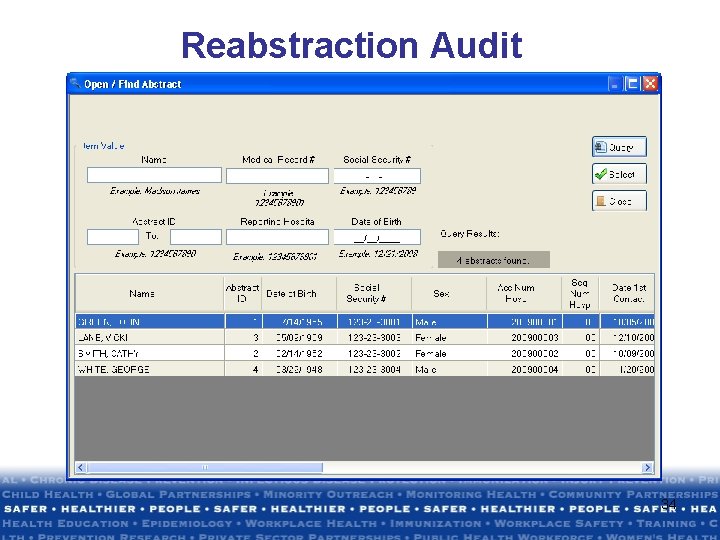Click the Open / Find Abstract title icon

(x=75, y=84)
